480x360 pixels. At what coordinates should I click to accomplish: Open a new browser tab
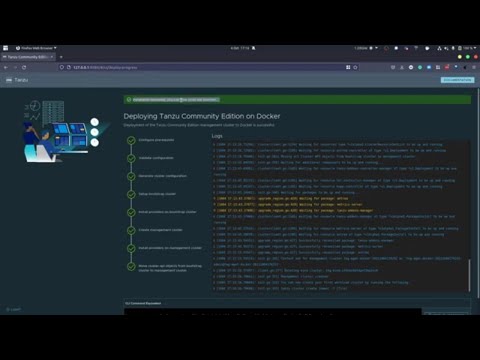tap(61, 57)
